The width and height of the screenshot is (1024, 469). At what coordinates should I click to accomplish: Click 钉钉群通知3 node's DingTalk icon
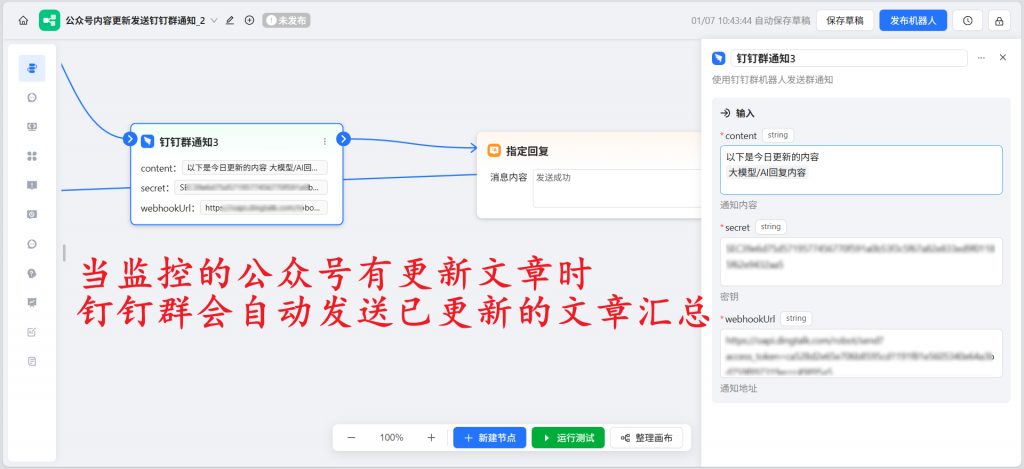click(x=148, y=141)
